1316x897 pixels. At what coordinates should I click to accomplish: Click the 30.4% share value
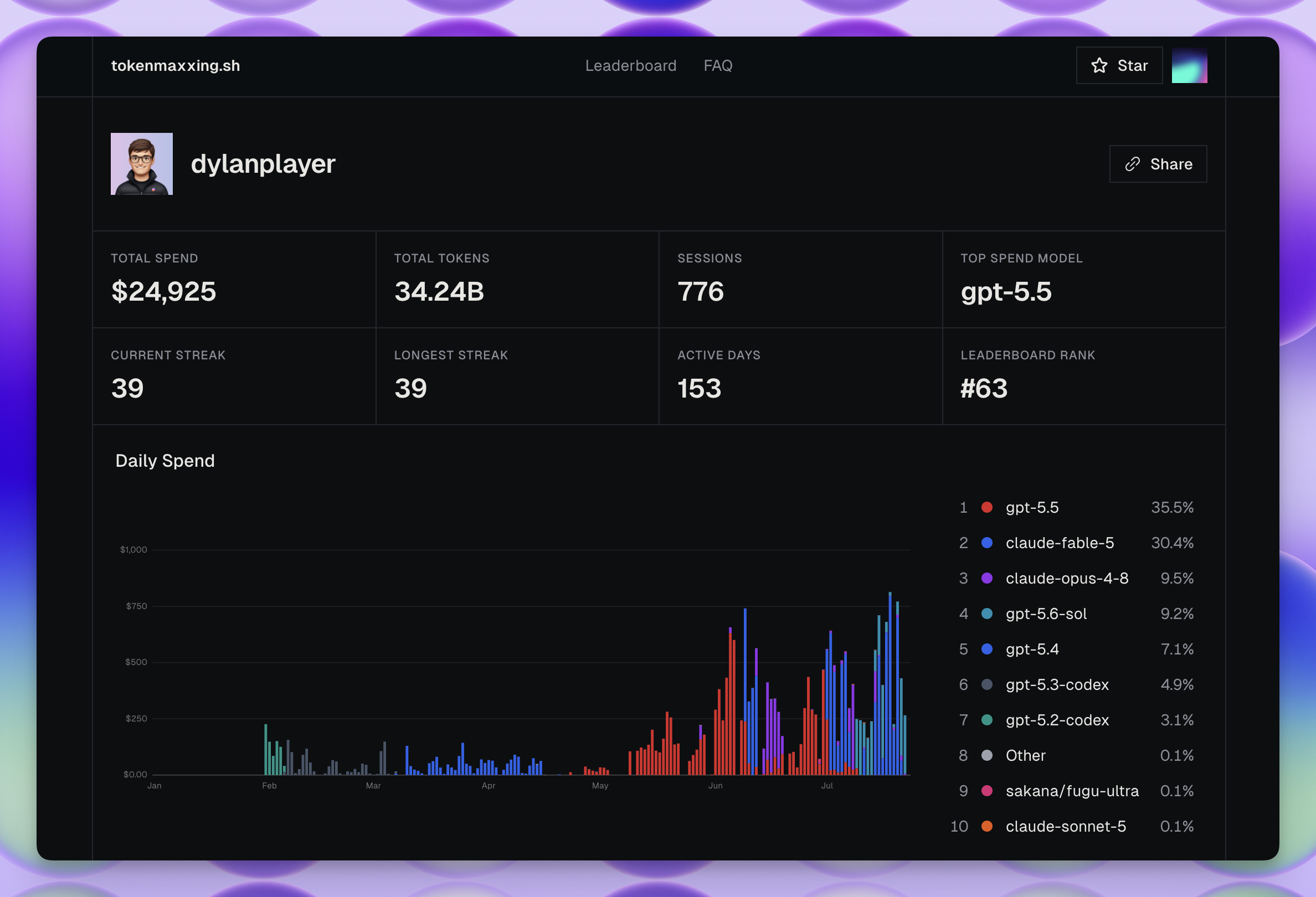pos(1171,543)
